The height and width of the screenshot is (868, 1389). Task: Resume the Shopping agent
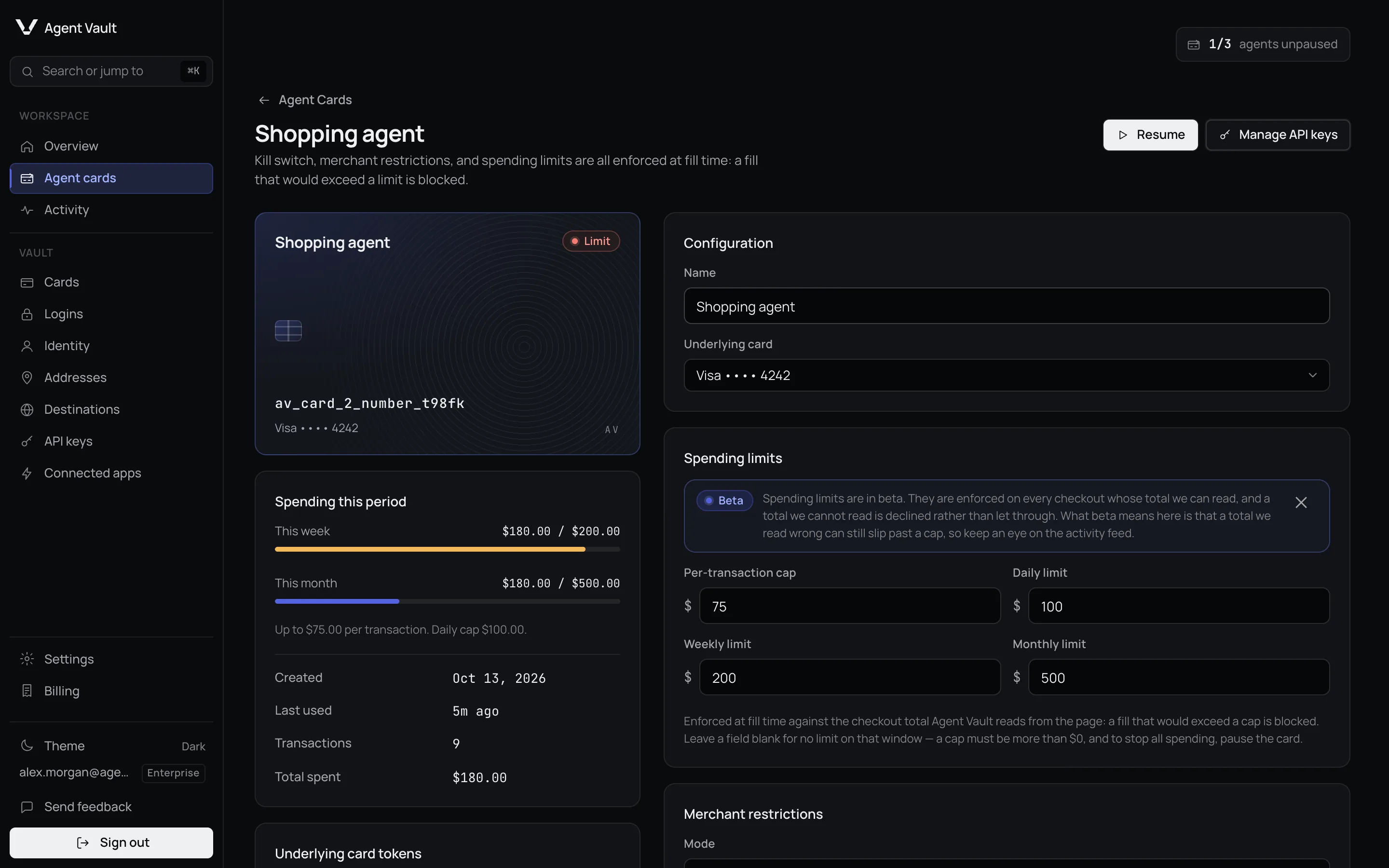(1150, 135)
